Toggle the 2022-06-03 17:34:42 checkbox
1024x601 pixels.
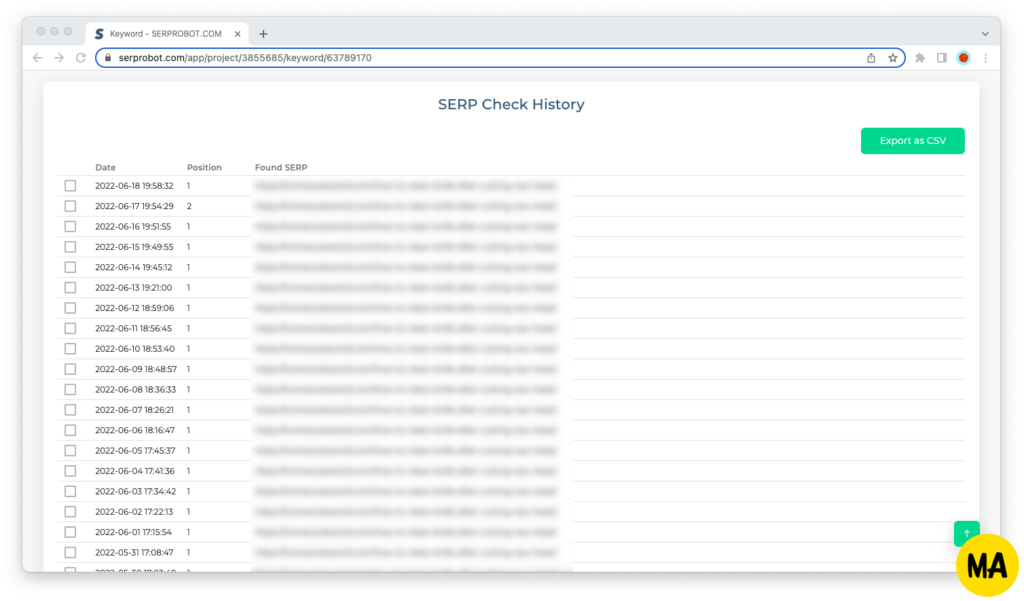pyautogui.click(x=71, y=492)
